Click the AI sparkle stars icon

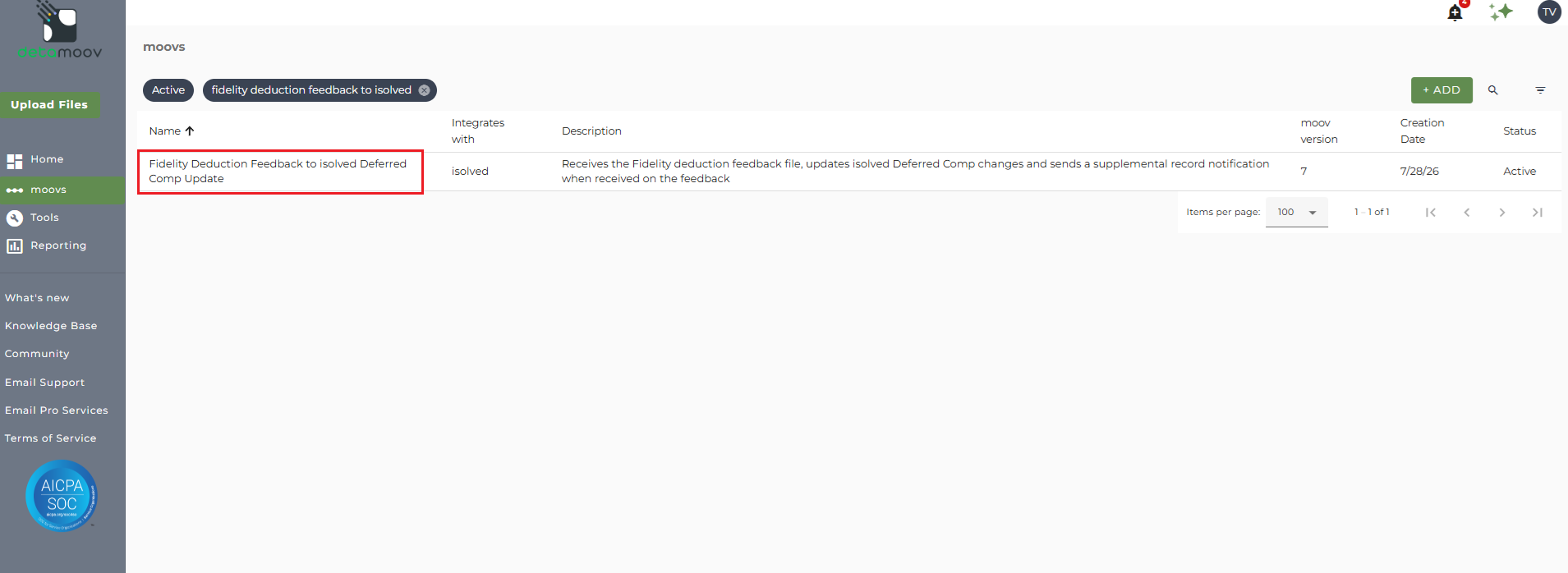1501,11
